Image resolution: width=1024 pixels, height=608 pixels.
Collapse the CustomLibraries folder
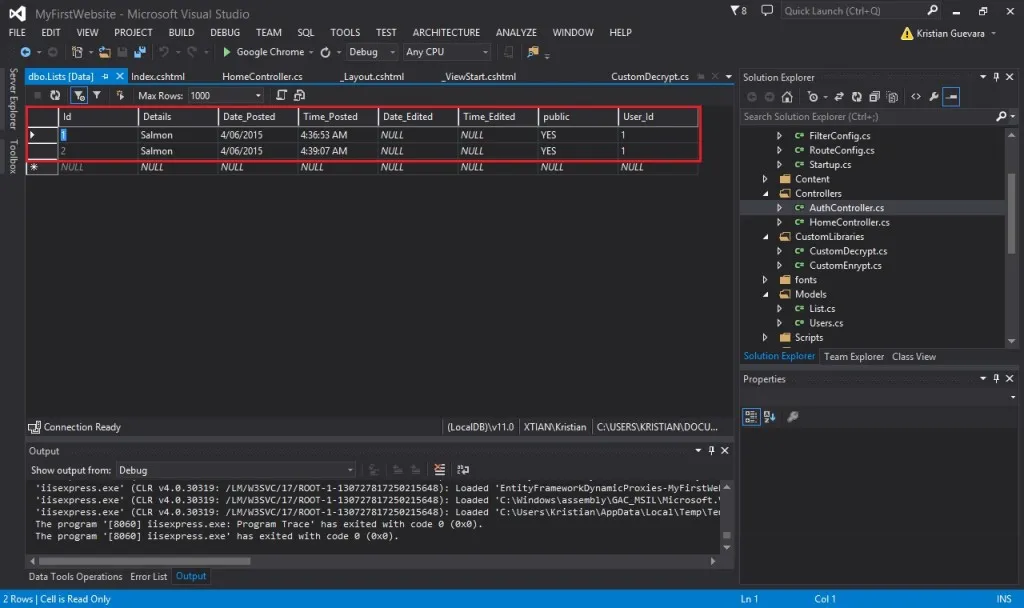click(765, 236)
